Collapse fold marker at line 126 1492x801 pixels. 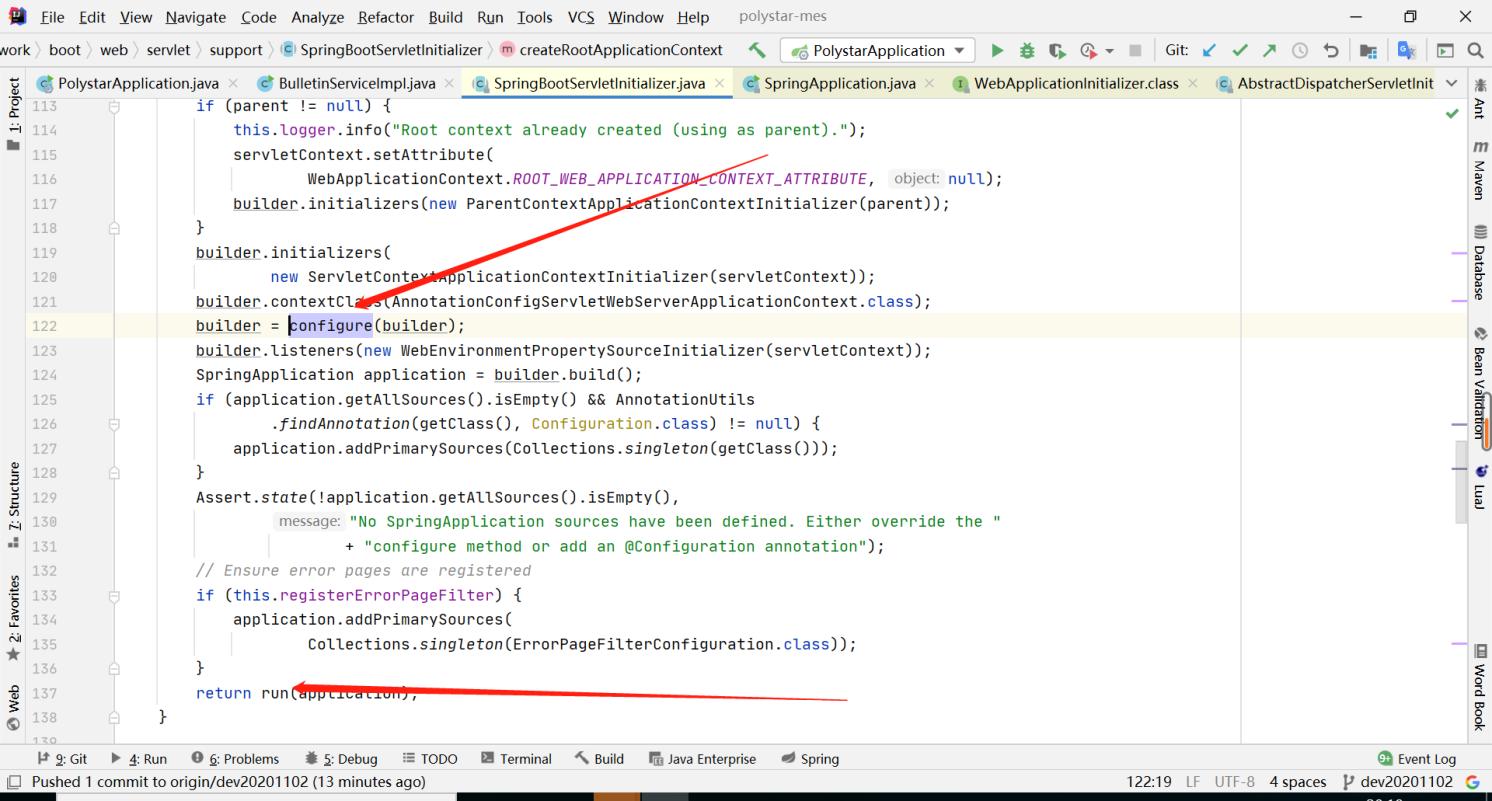point(114,424)
